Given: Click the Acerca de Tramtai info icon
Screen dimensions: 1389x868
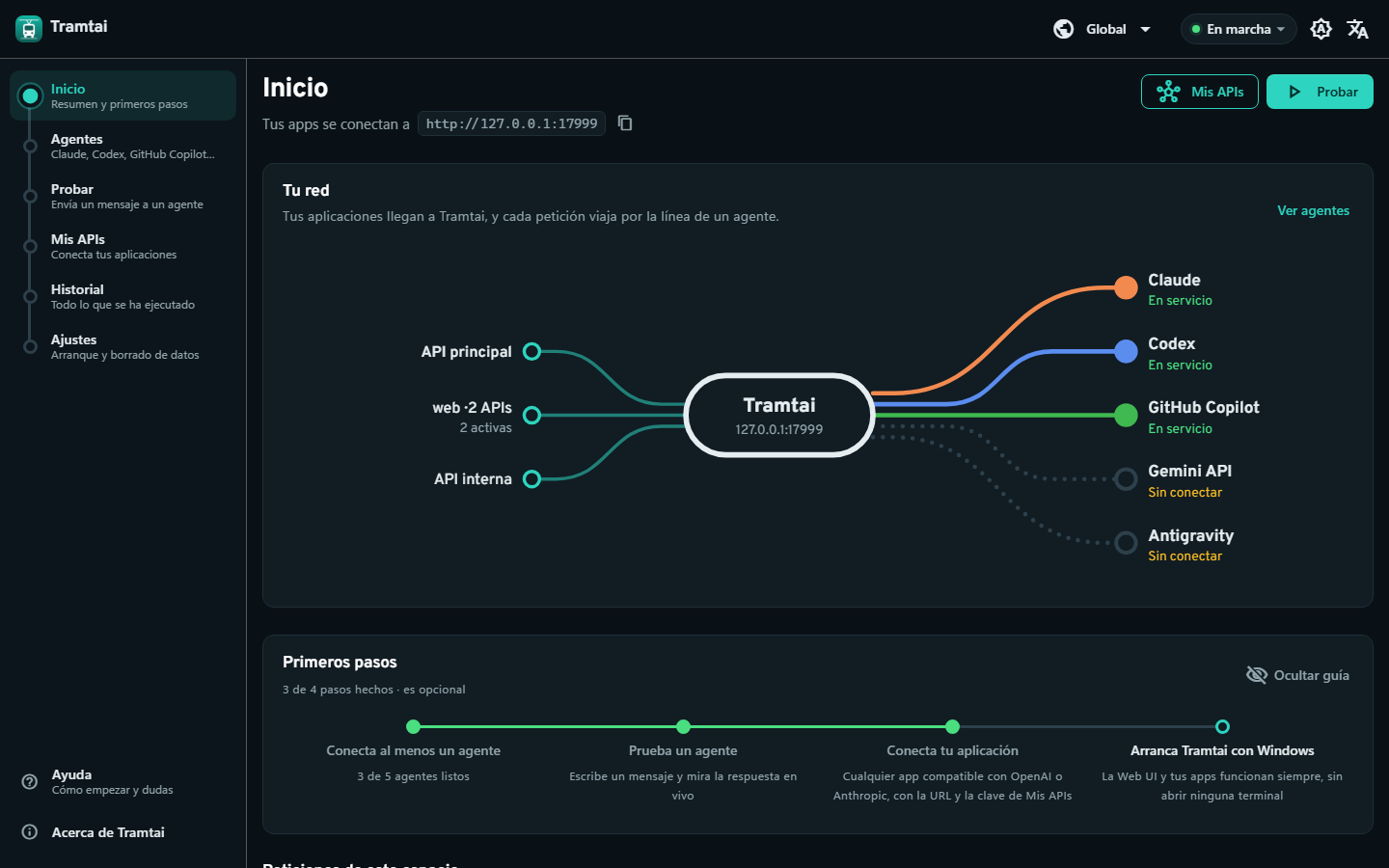Looking at the screenshot, I should pos(30,831).
